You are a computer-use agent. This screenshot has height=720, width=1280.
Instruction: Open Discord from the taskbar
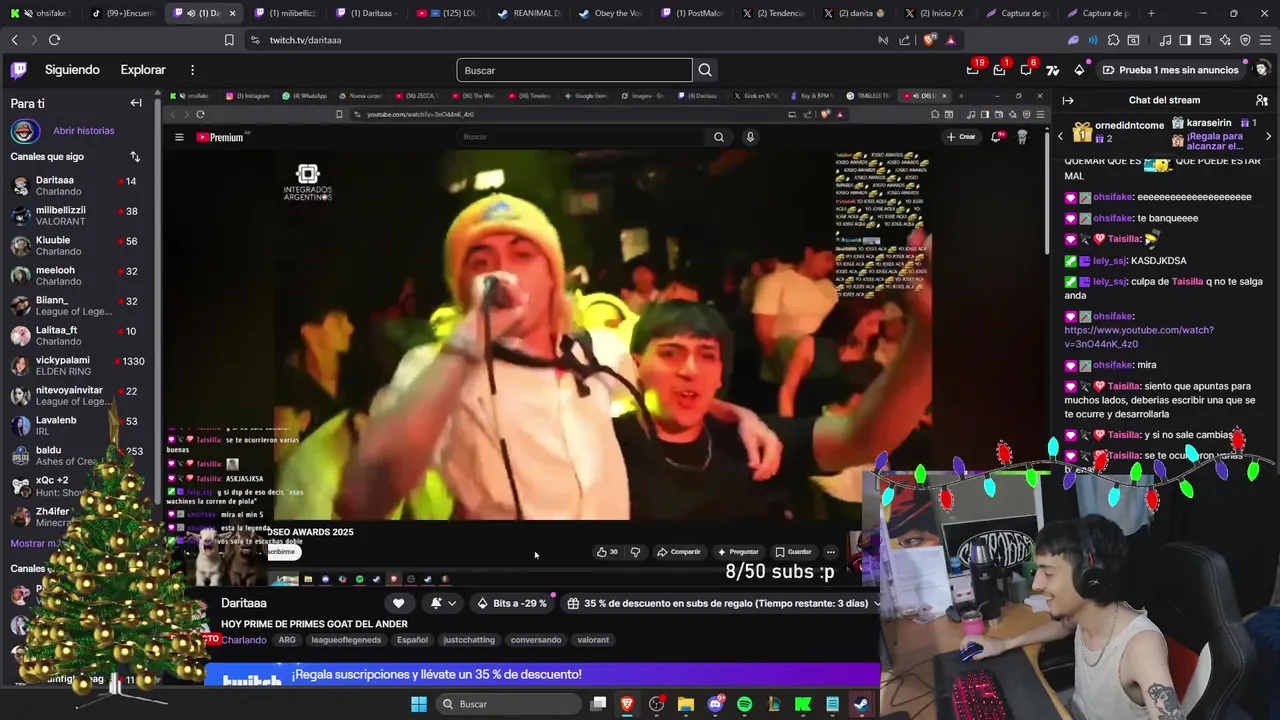click(x=715, y=704)
